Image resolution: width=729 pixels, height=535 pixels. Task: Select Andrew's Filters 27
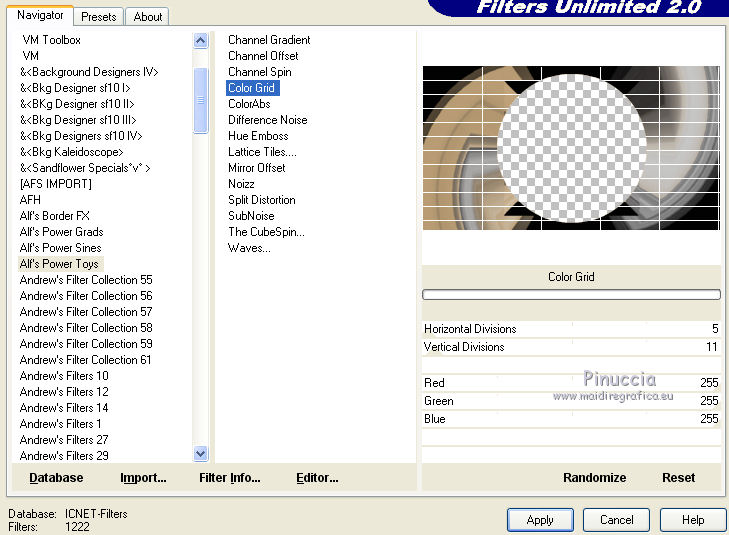(x=64, y=440)
